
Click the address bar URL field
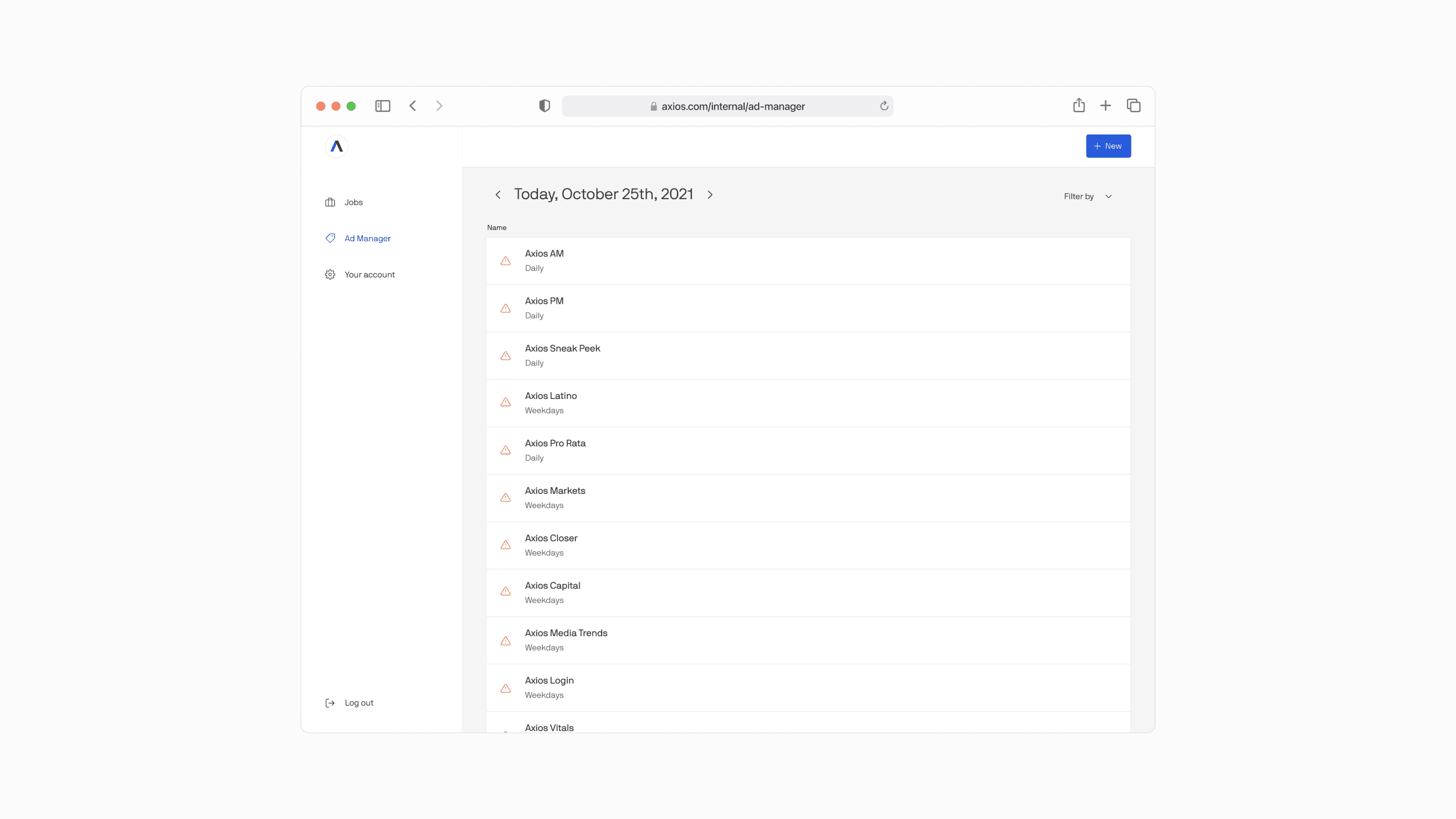(x=727, y=106)
